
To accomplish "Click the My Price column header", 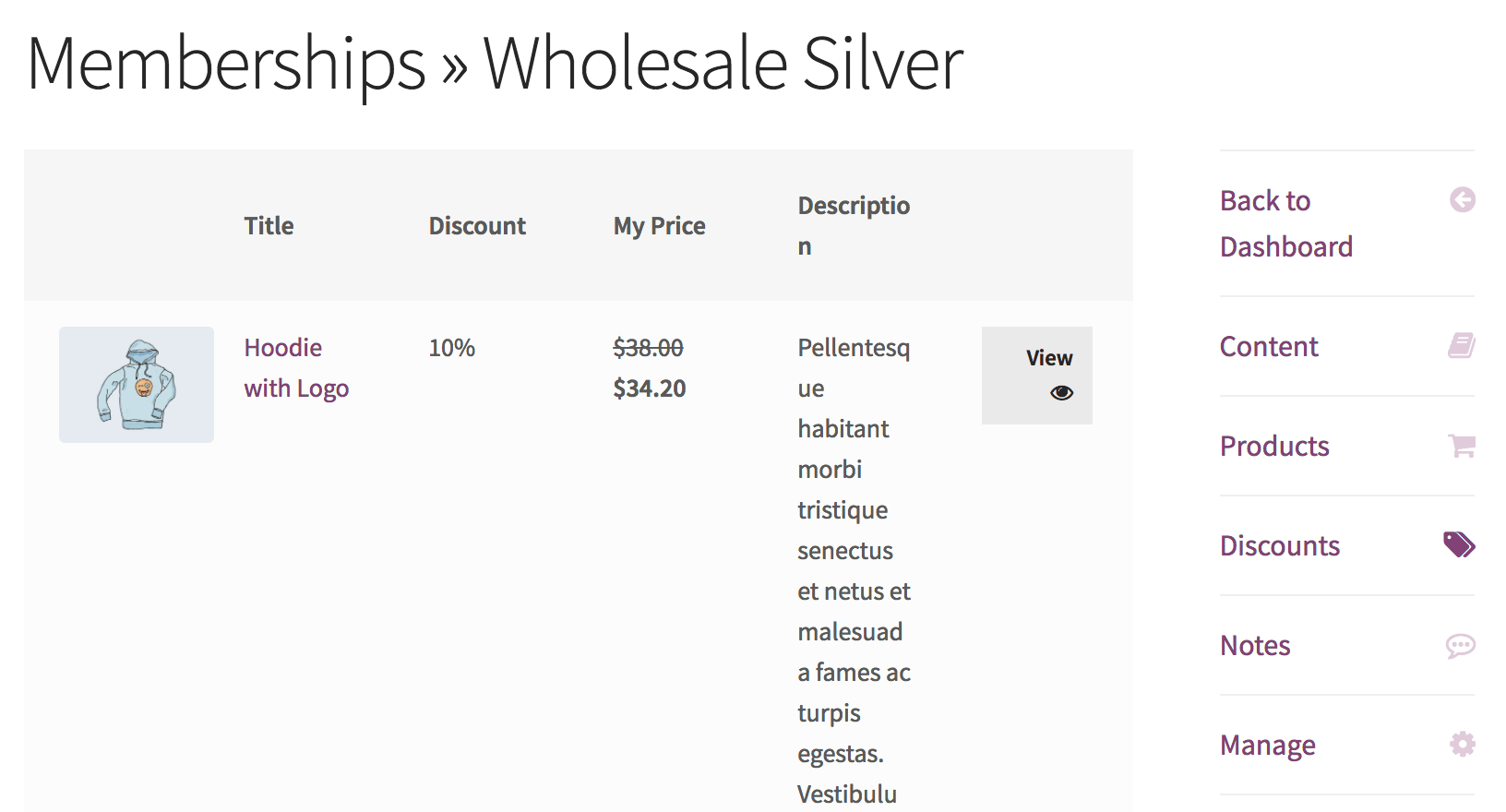I will pyautogui.click(x=659, y=226).
